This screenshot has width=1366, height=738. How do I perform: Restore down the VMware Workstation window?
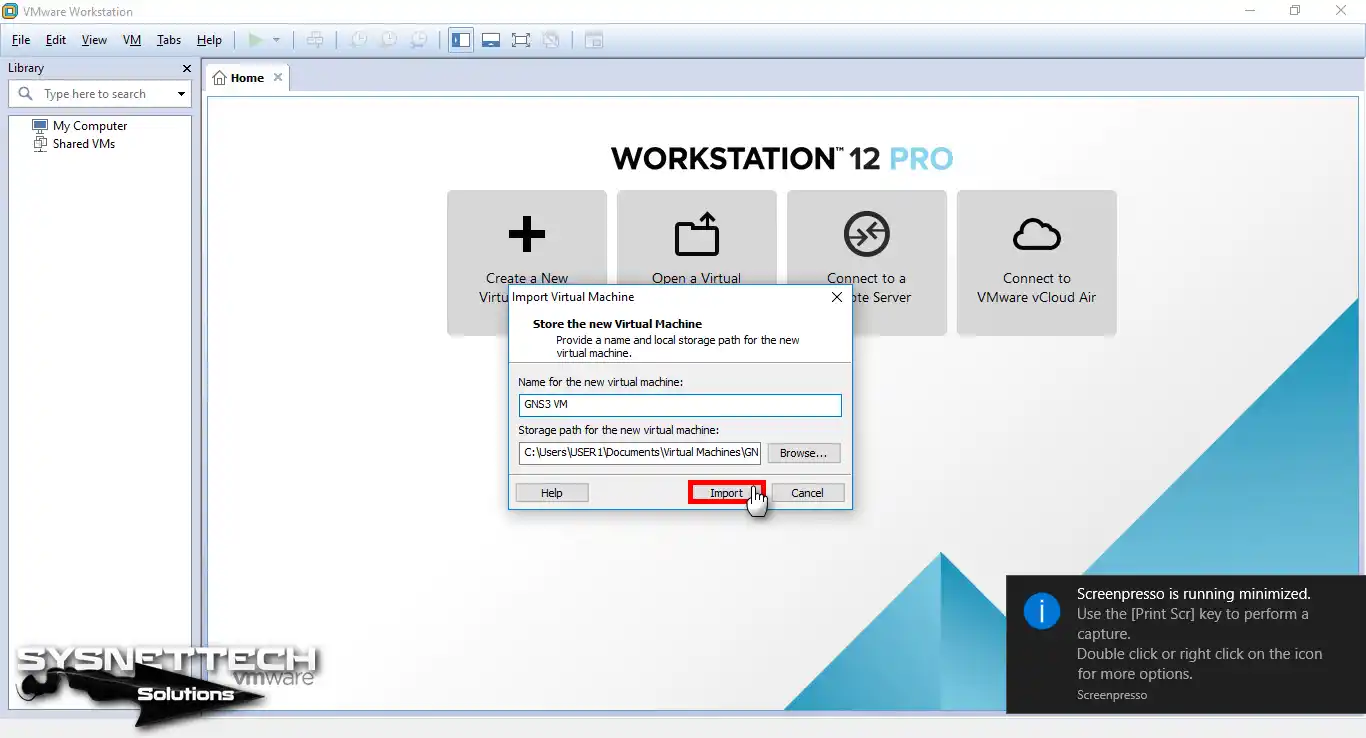(x=1295, y=11)
